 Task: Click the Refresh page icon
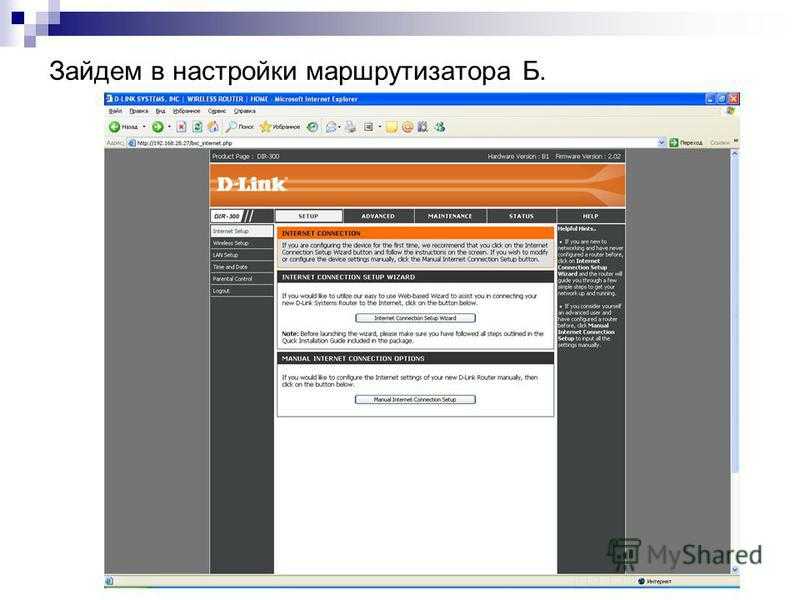[x=197, y=127]
